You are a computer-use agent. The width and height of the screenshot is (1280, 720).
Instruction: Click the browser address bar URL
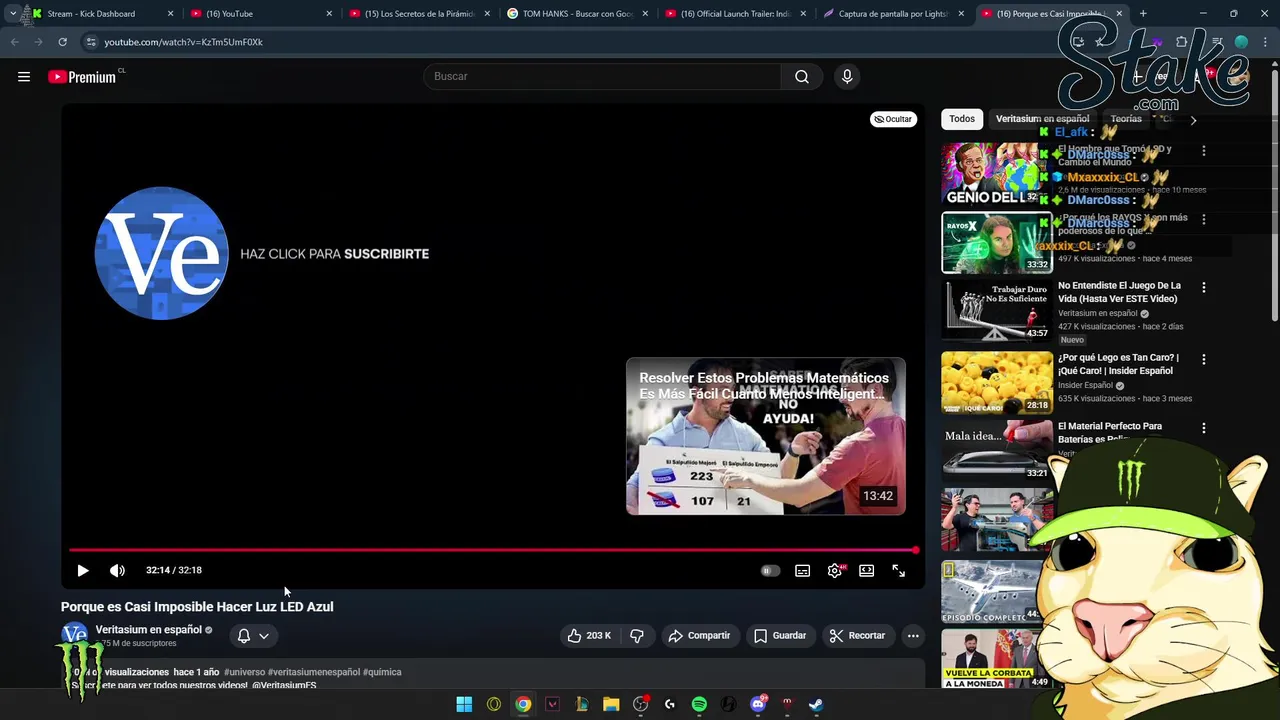(184, 42)
